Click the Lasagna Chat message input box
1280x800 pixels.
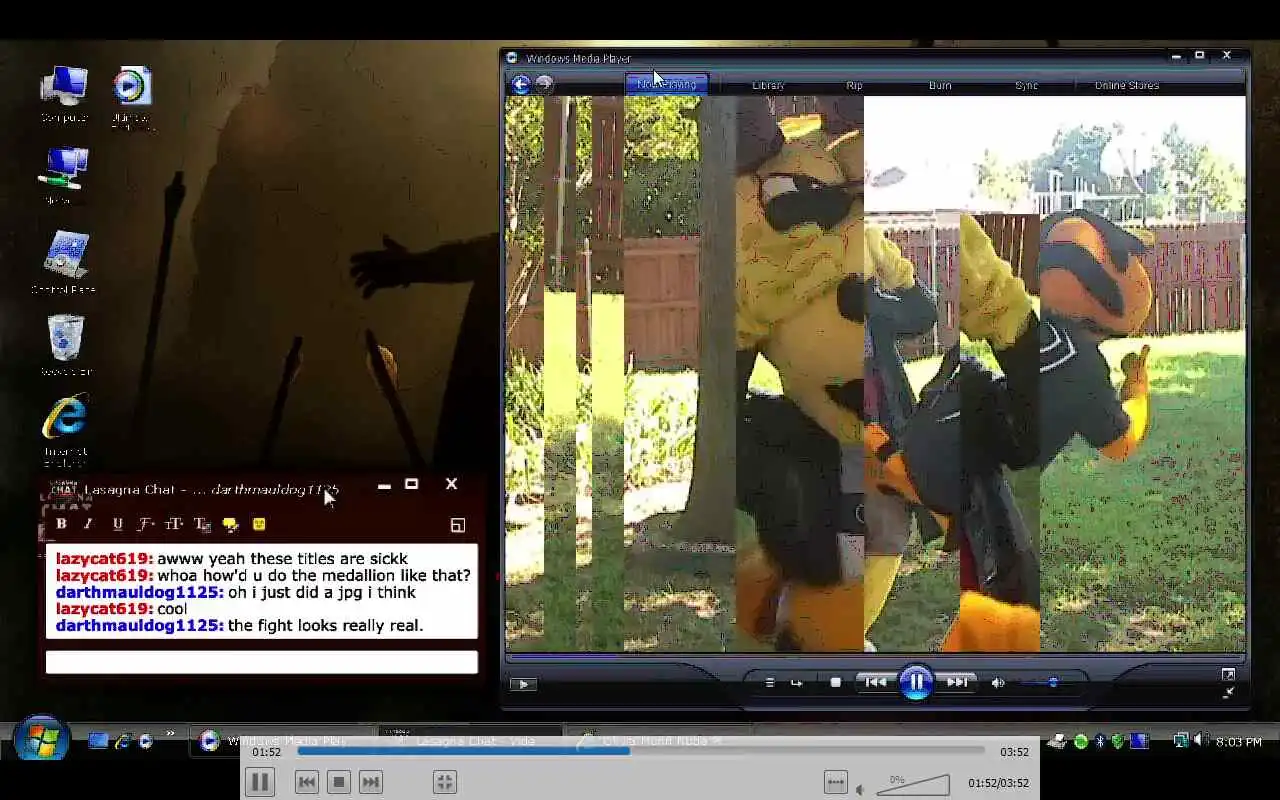262,662
